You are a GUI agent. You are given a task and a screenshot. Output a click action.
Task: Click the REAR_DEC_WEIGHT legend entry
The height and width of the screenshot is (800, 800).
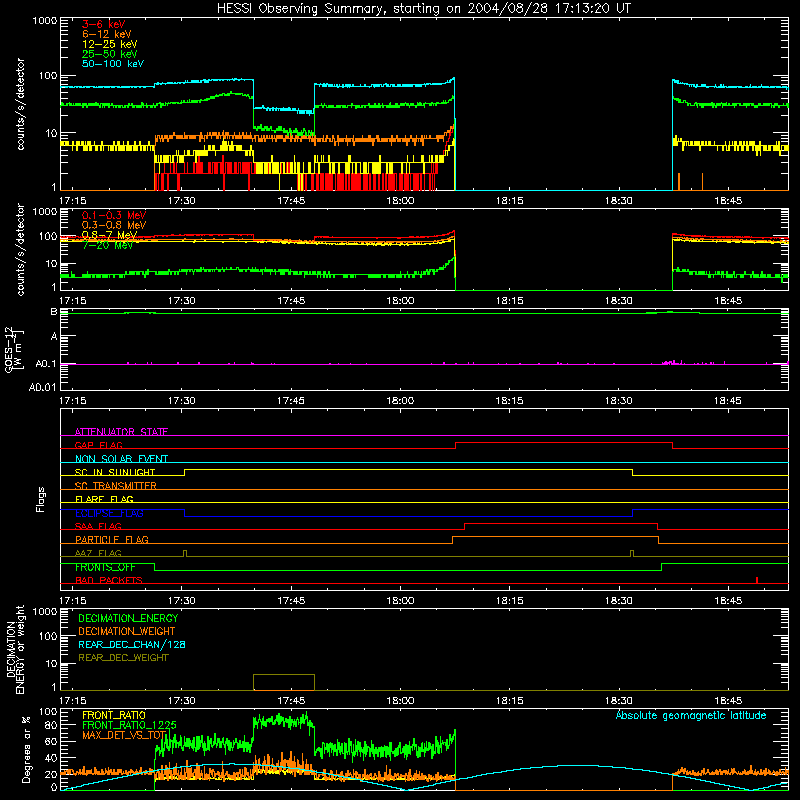pos(123,658)
